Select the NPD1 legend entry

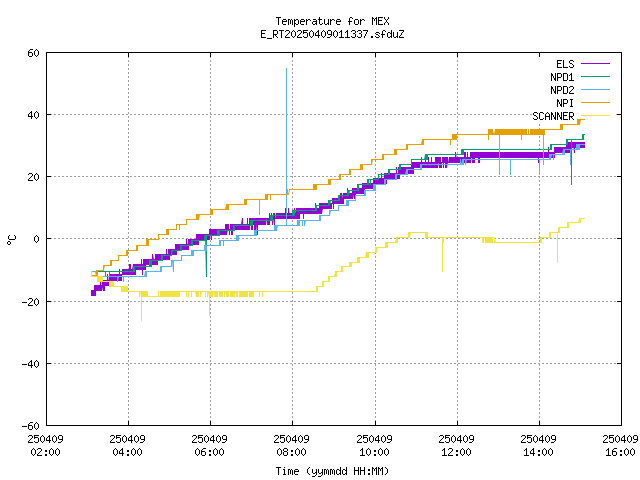click(561, 77)
